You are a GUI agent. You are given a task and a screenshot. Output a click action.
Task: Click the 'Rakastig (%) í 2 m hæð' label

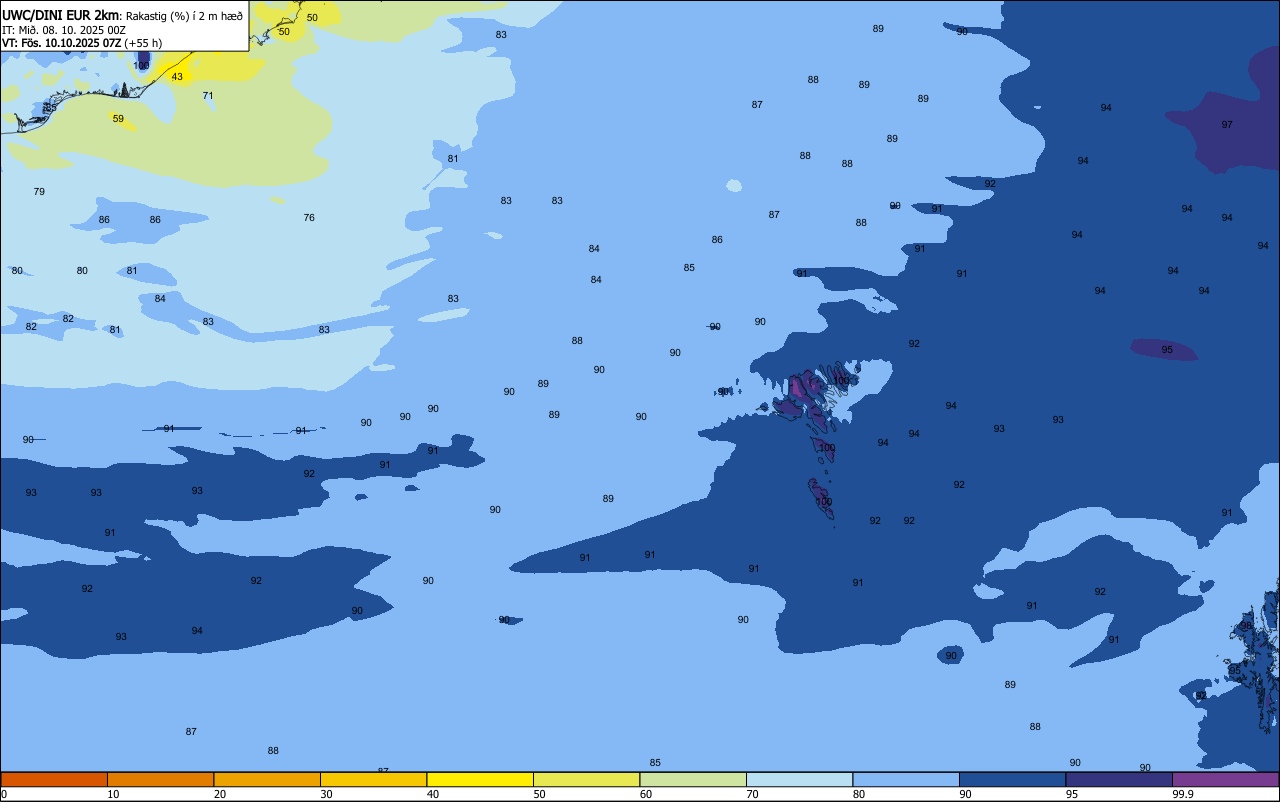184,15
